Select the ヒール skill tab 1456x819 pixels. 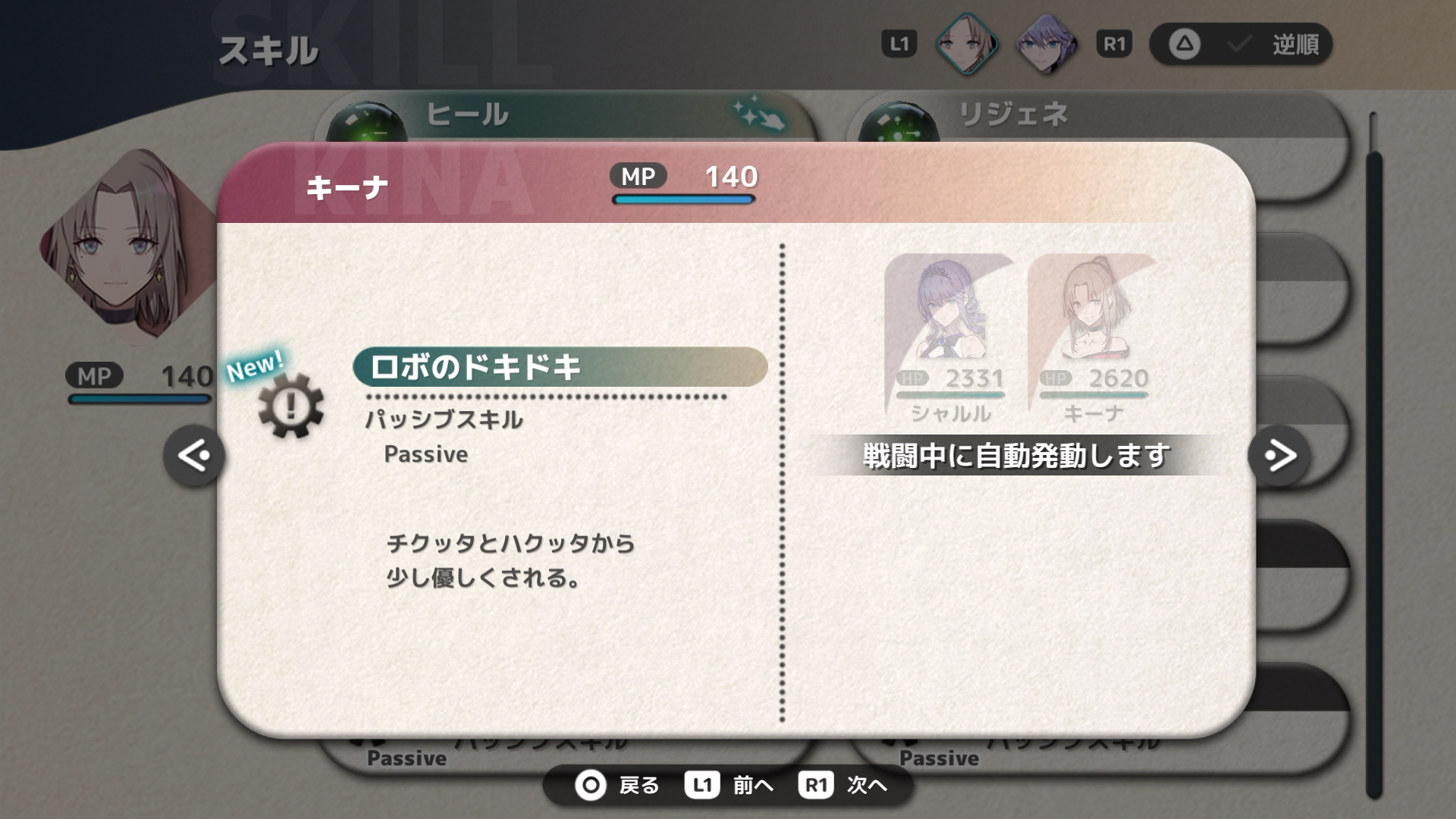coord(566,116)
